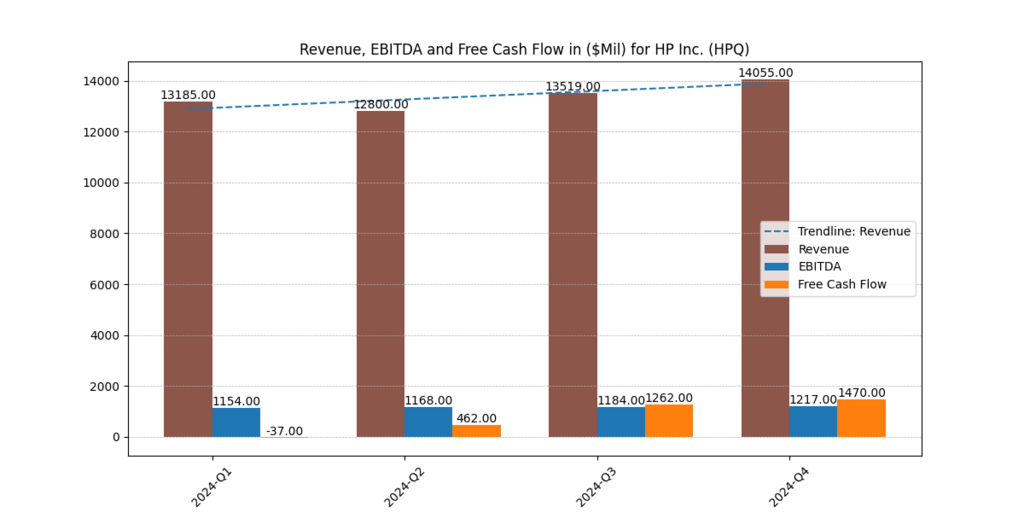Click the 2024-Q4 Free Cash Flow bar
Image resolution: width=1024 pixels, height=512 pixels.
tap(861, 418)
